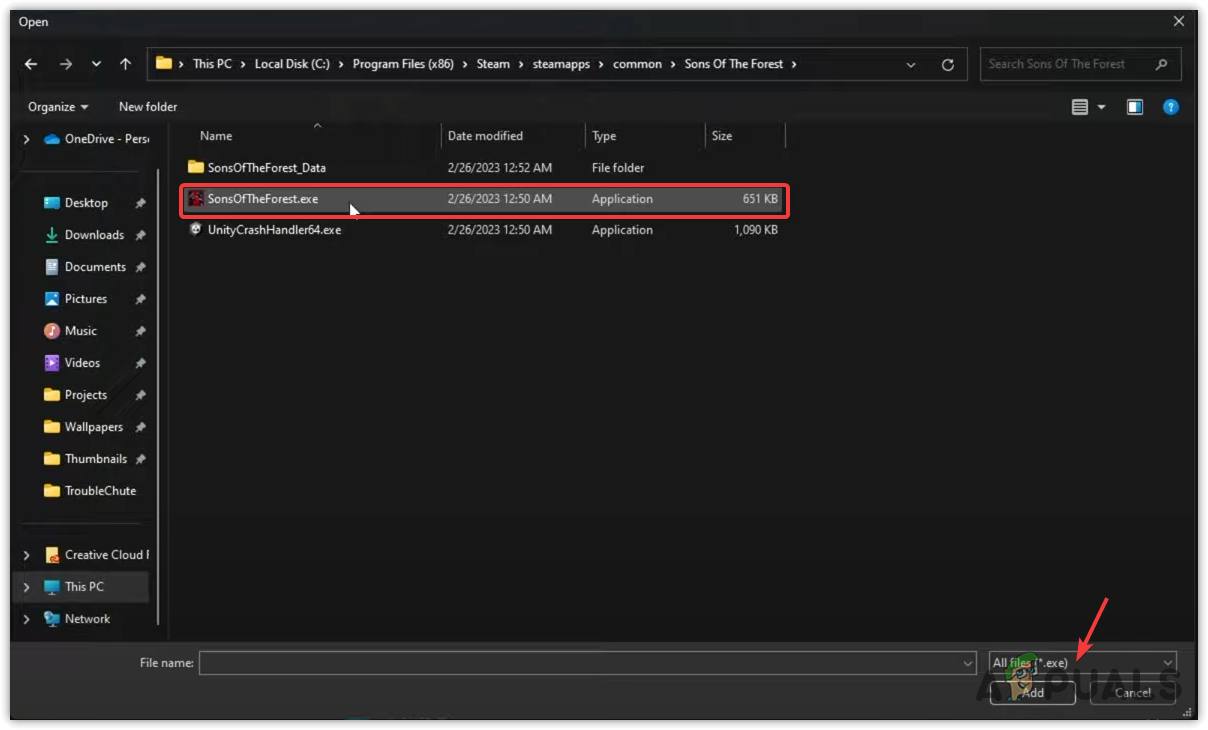Open the SonsOfTheForest_Data folder
Image resolution: width=1208 pixels, height=730 pixels.
pos(266,168)
